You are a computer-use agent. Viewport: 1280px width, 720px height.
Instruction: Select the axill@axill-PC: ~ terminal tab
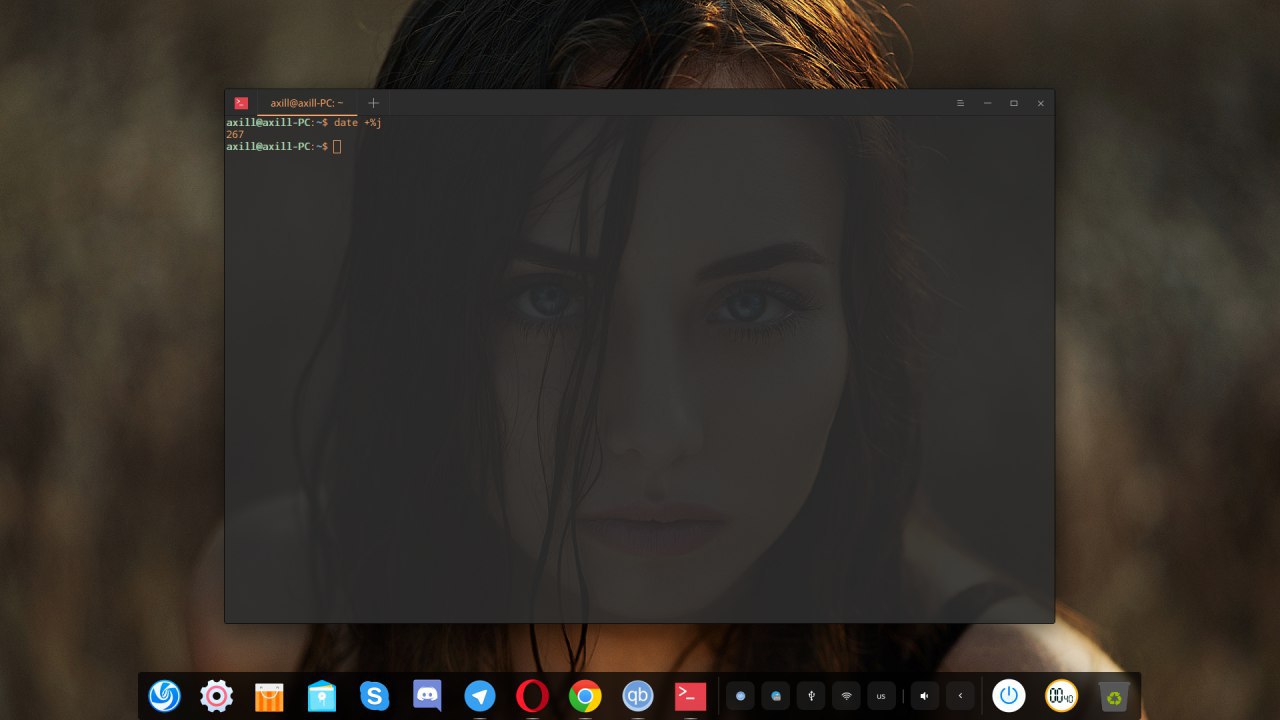307,103
